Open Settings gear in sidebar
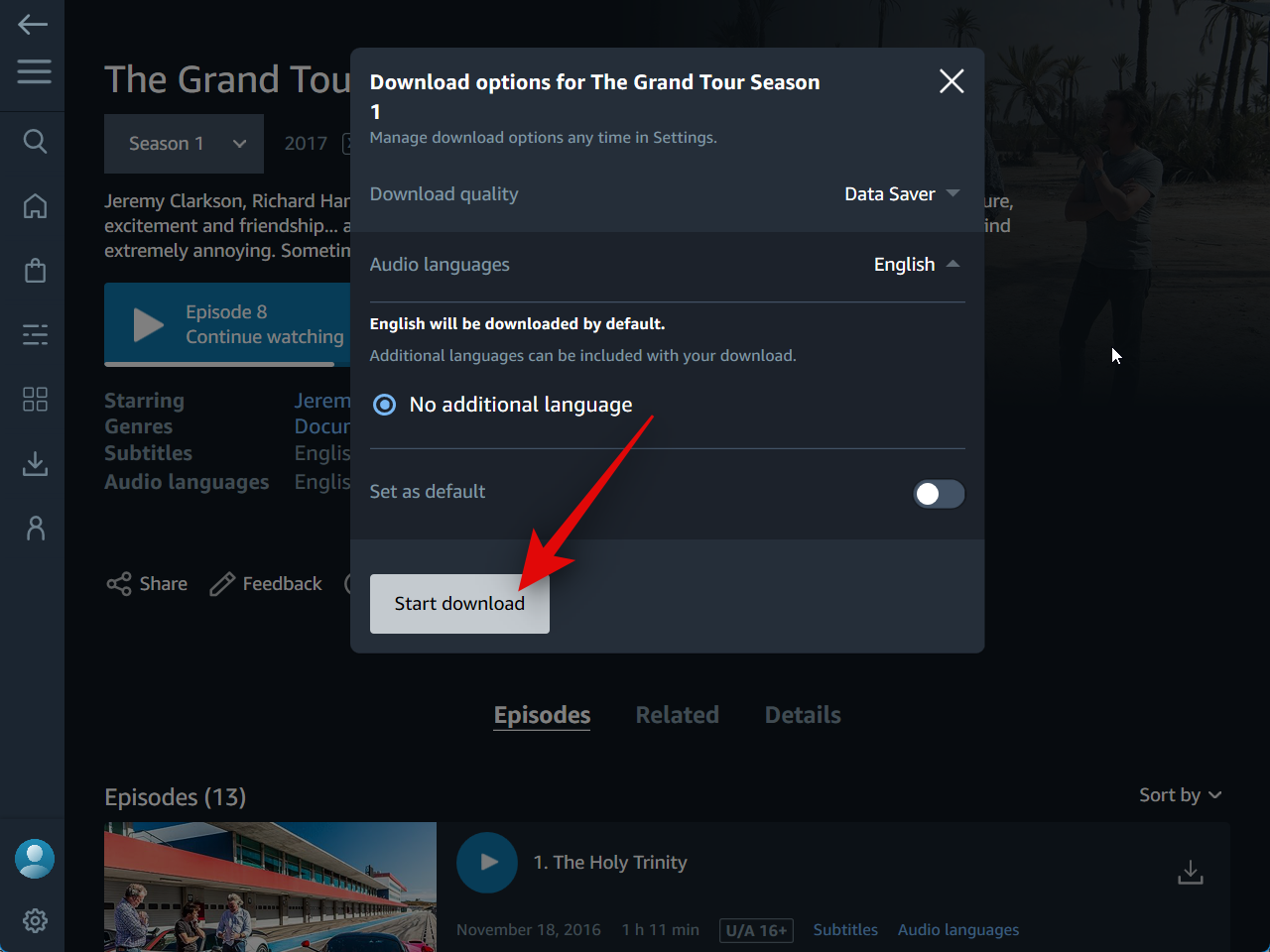This screenshot has width=1270, height=952. (35, 920)
